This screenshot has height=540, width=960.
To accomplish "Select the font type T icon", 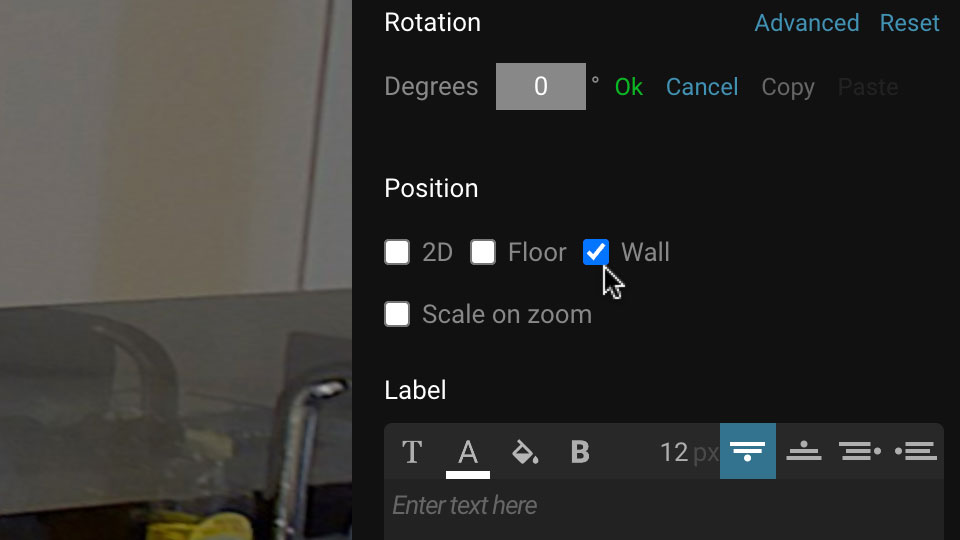I will pos(412,452).
